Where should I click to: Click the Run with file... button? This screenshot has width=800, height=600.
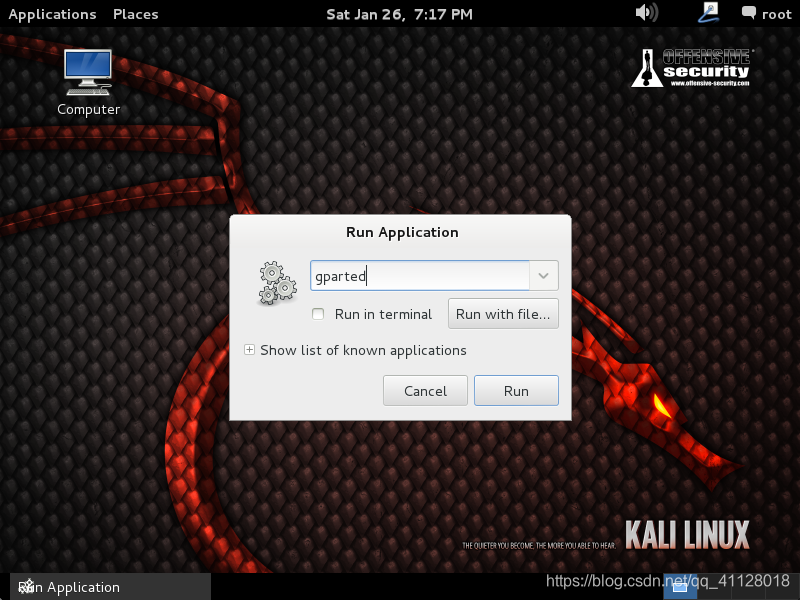point(503,314)
